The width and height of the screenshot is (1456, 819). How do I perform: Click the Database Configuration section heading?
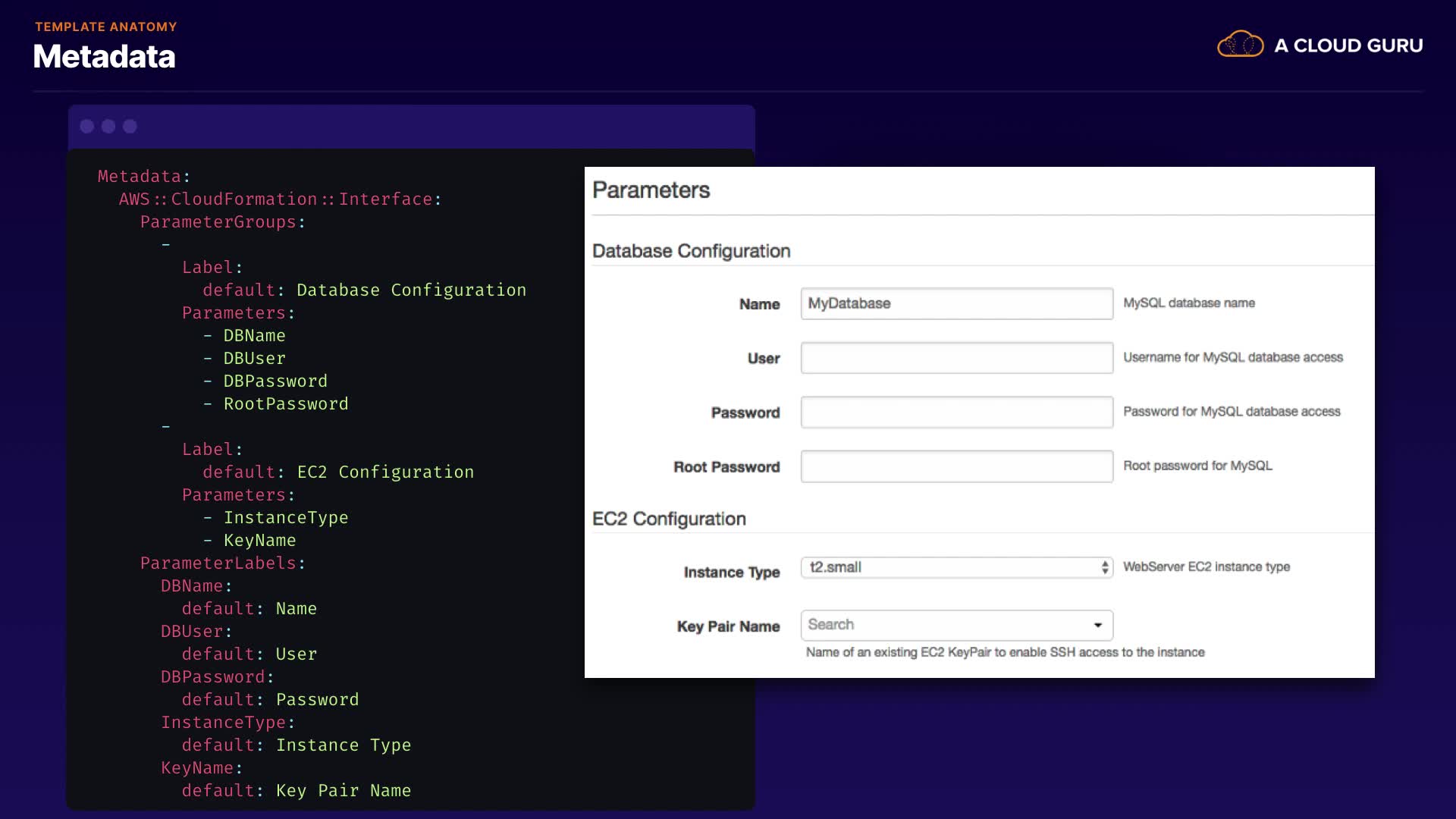tap(691, 251)
